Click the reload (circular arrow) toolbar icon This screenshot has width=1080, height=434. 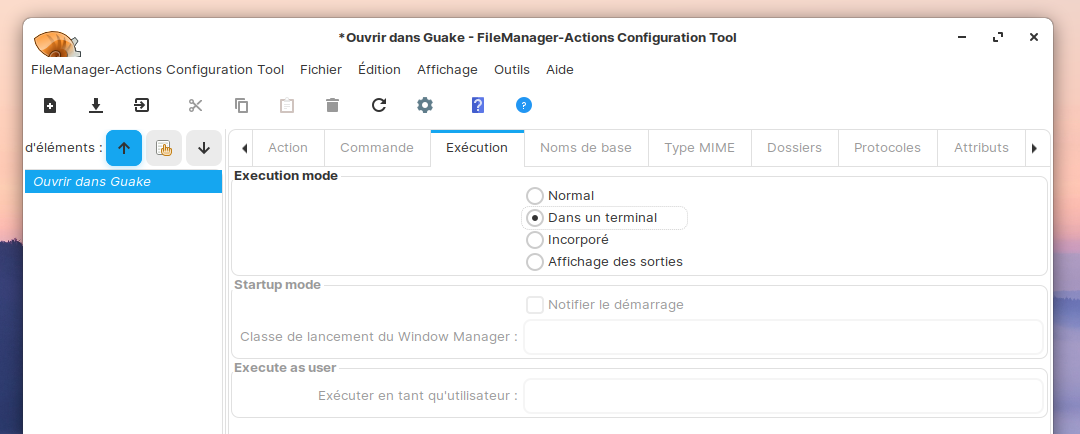click(x=379, y=105)
